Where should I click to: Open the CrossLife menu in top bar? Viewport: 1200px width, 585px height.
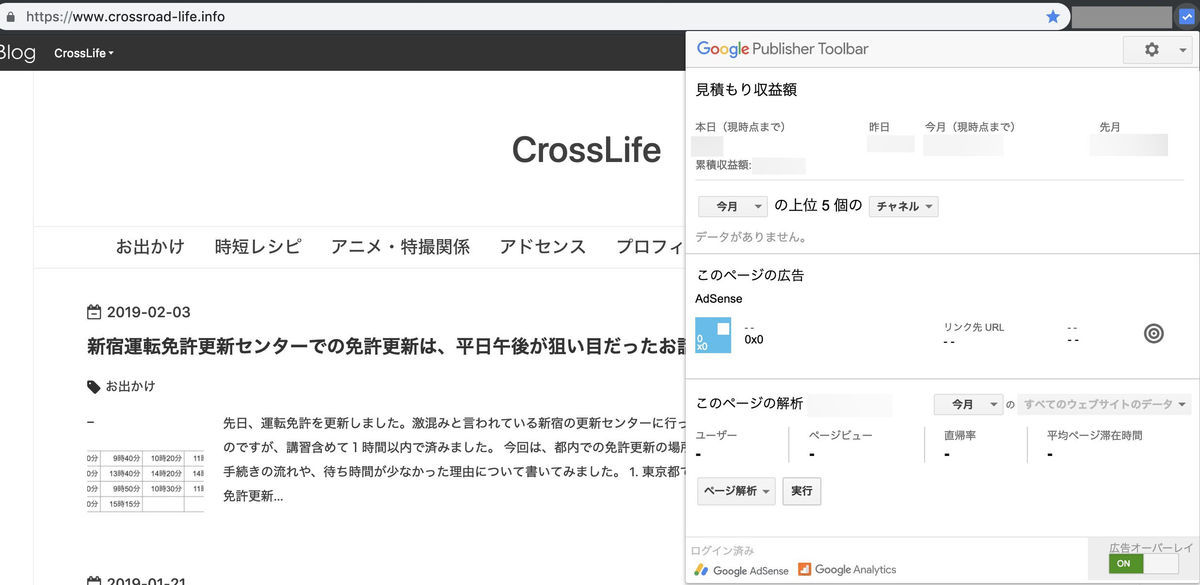pyautogui.click(x=83, y=52)
